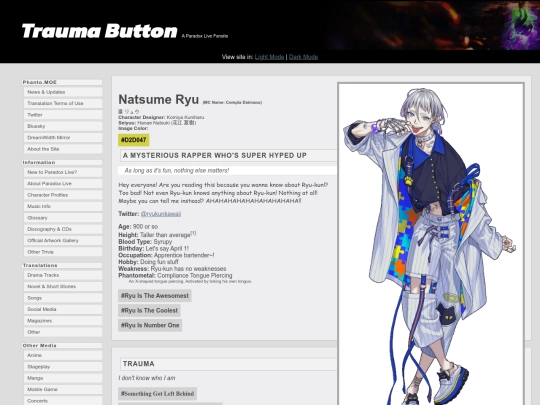The height and width of the screenshot is (405, 540).
Task: Click the 'Character Designer: Komiya Kuniharu' line
Action: (x=161, y=117)
